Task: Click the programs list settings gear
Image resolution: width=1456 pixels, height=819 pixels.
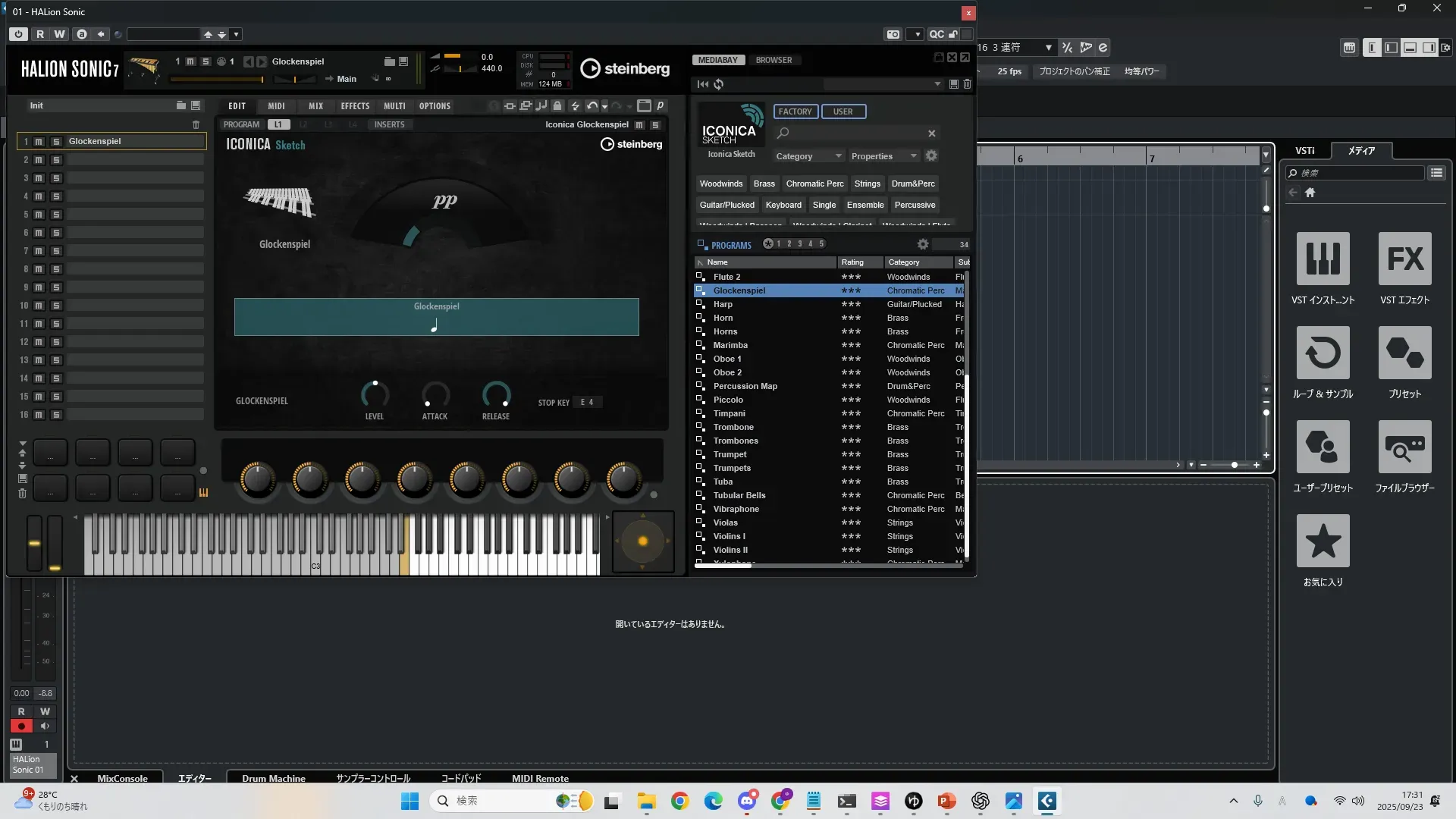Action: pyautogui.click(x=923, y=244)
